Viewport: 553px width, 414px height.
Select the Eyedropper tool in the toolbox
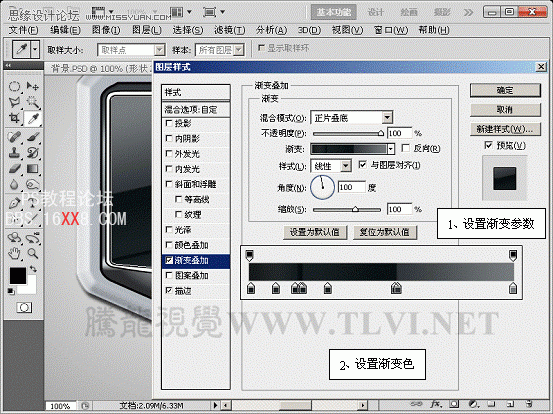click(x=33, y=118)
